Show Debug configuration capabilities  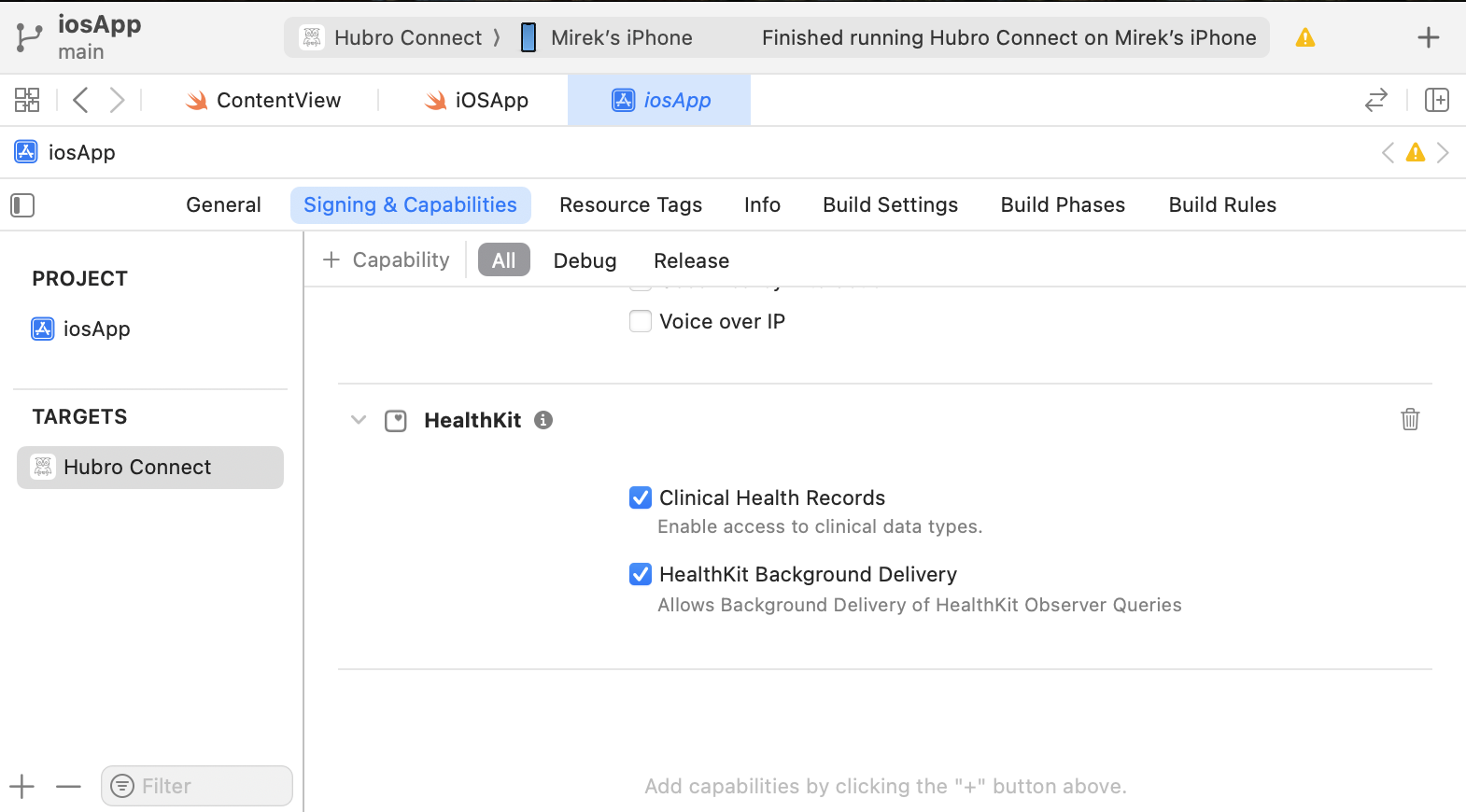pos(585,260)
